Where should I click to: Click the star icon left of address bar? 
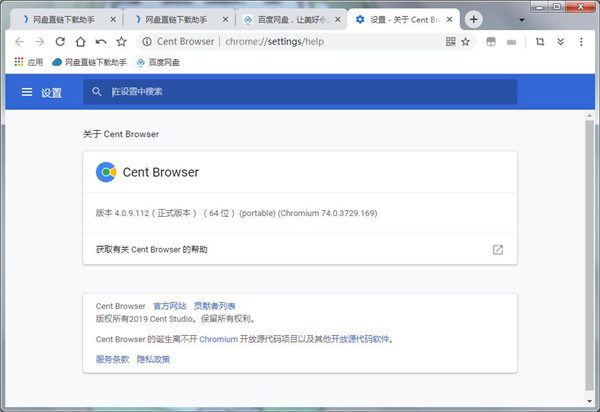[121, 41]
